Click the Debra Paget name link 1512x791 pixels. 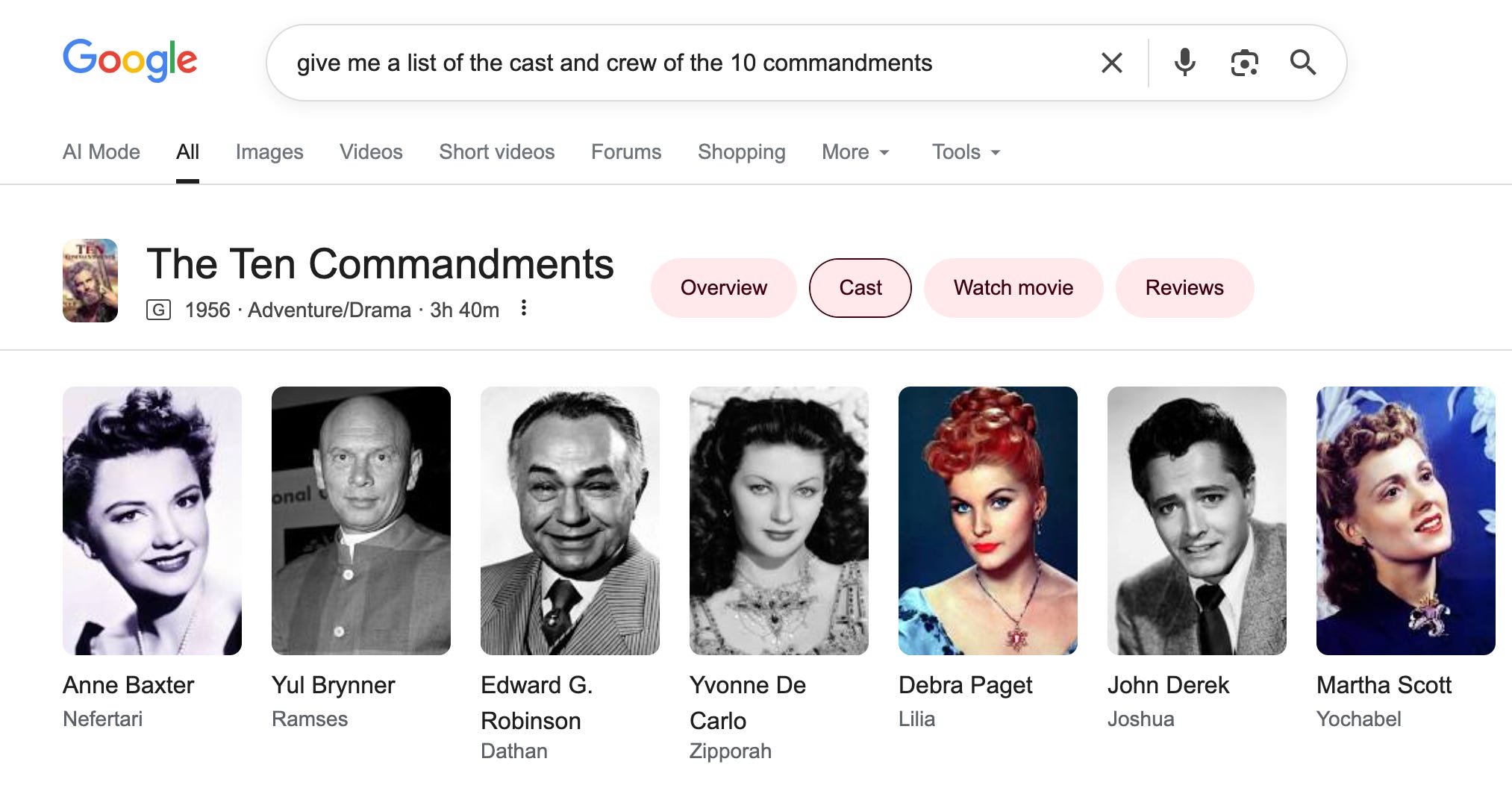click(x=966, y=685)
